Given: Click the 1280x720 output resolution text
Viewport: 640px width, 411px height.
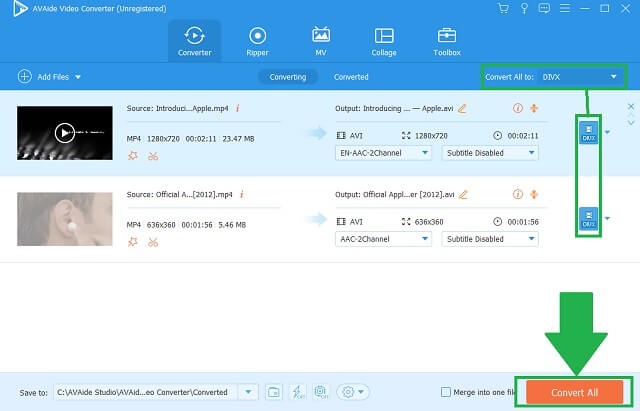Looking at the screenshot, I should pyautogui.click(x=431, y=136).
